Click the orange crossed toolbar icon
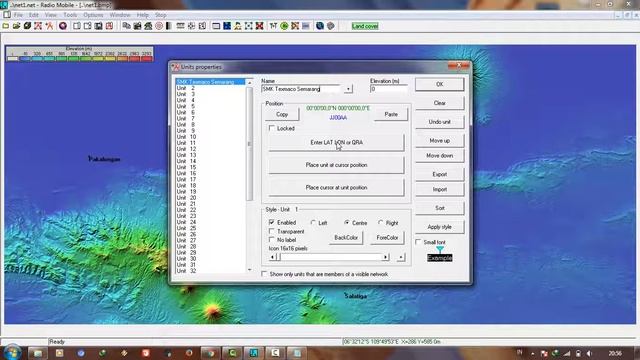The width and height of the screenshot is (640, 360). click(x=295, y=26)
